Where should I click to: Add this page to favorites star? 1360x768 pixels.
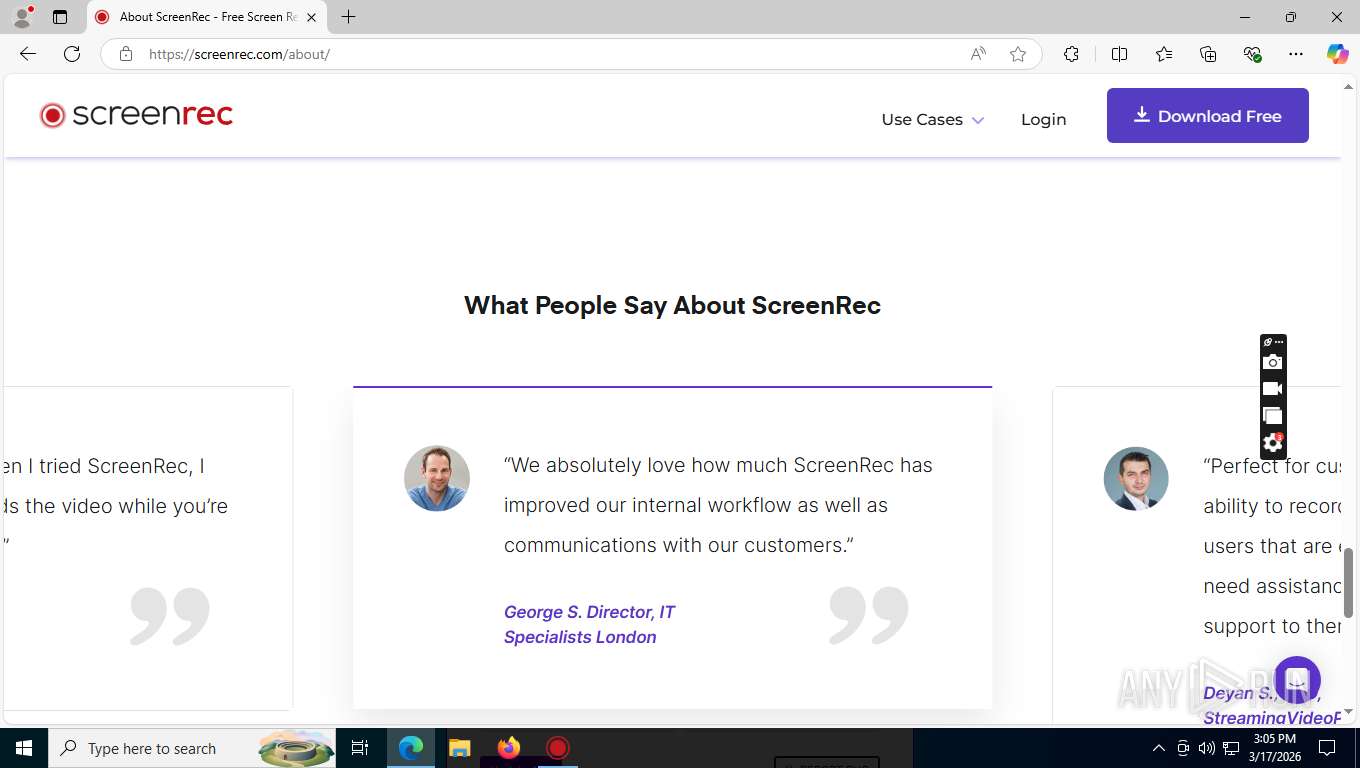tap(1018, 54)
